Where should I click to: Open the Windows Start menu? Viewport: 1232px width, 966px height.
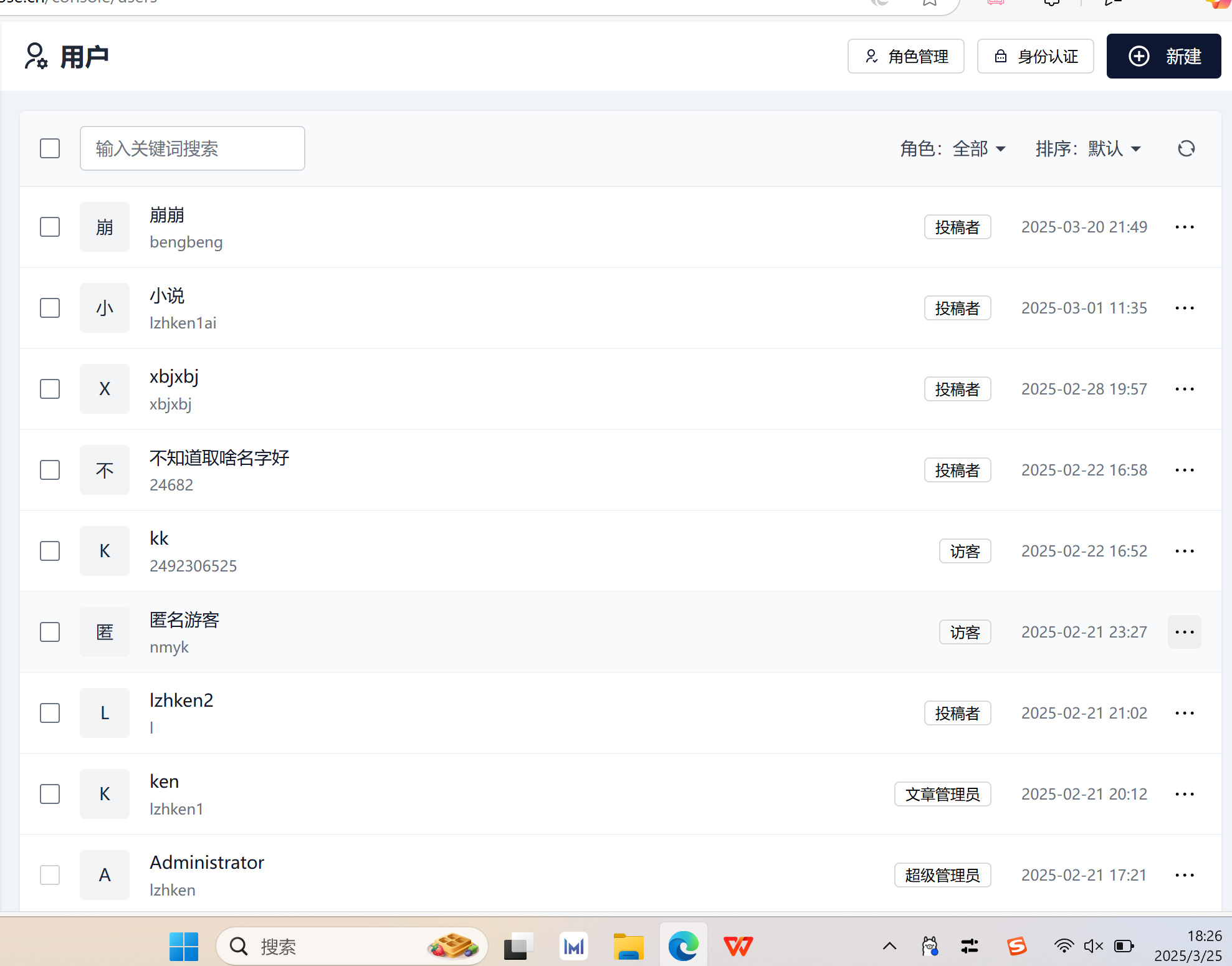pyautogui.click(x=184, y=947)
